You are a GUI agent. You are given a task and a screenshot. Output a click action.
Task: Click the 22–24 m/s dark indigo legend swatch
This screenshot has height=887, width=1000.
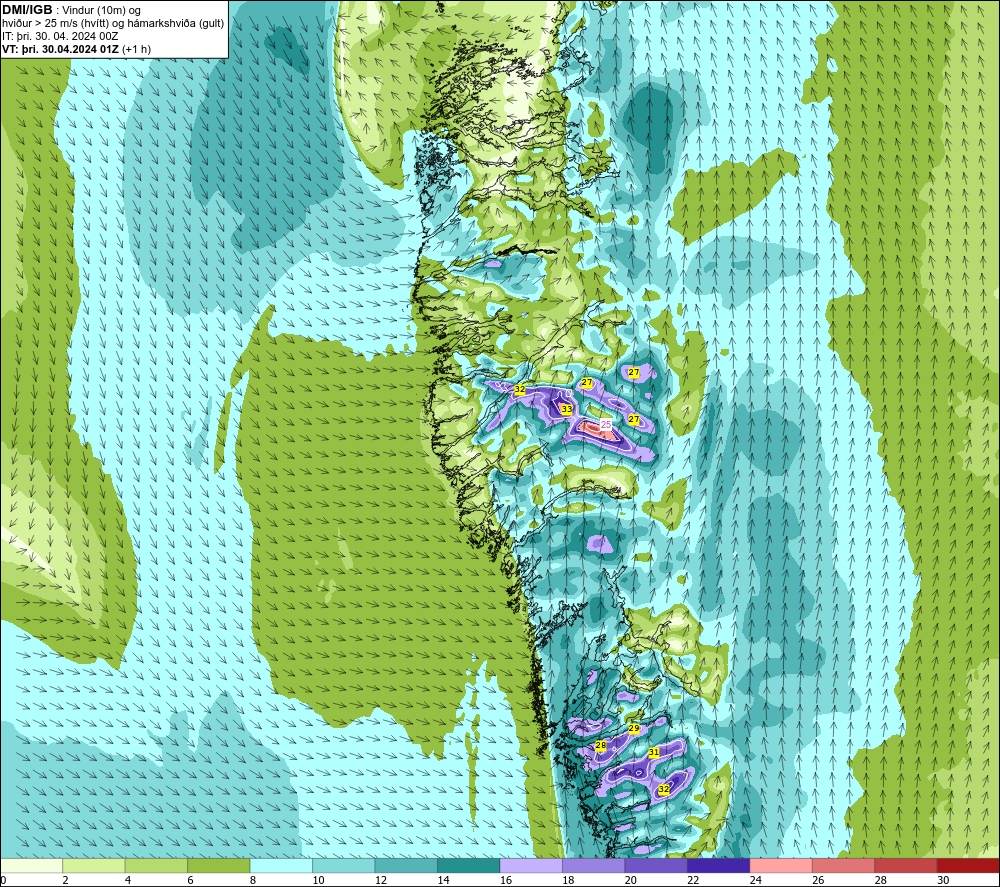pyautogui.click(x=719, y=865)
